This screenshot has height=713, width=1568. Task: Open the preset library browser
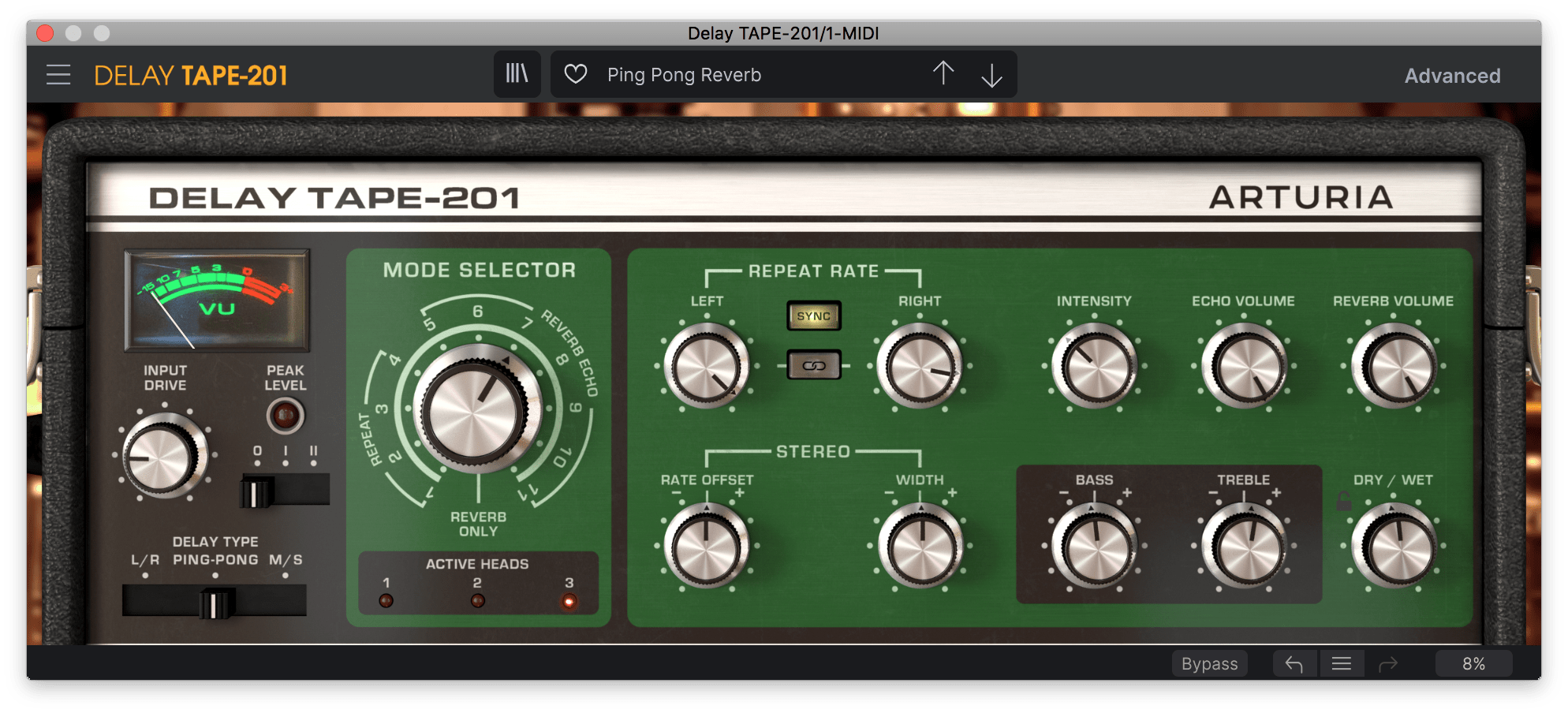517,73
